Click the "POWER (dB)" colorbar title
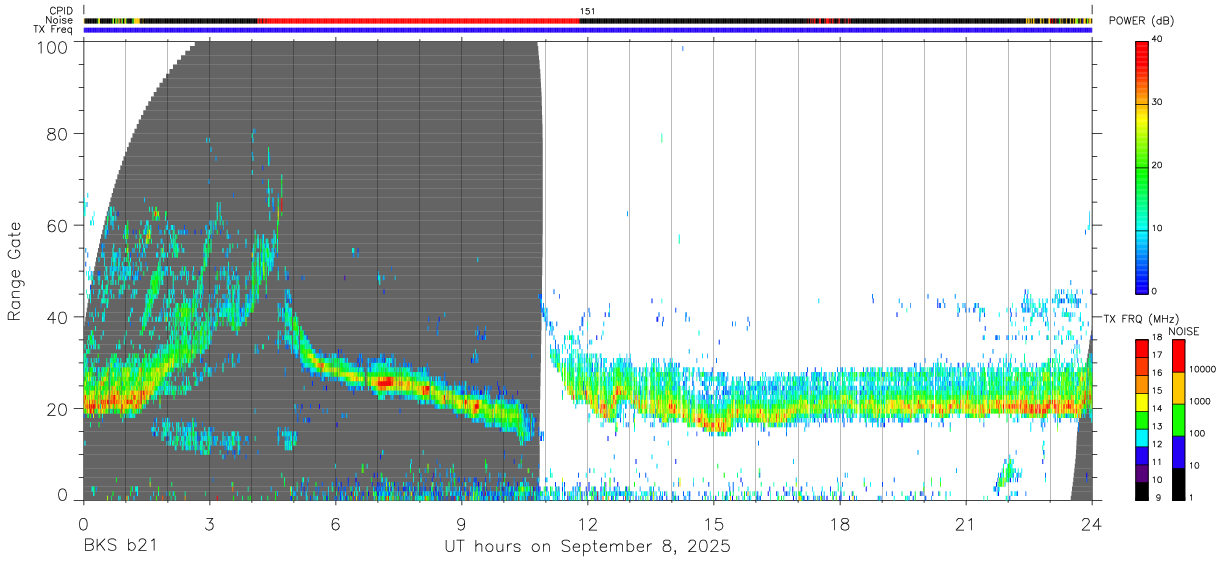 pos(1141,20)
